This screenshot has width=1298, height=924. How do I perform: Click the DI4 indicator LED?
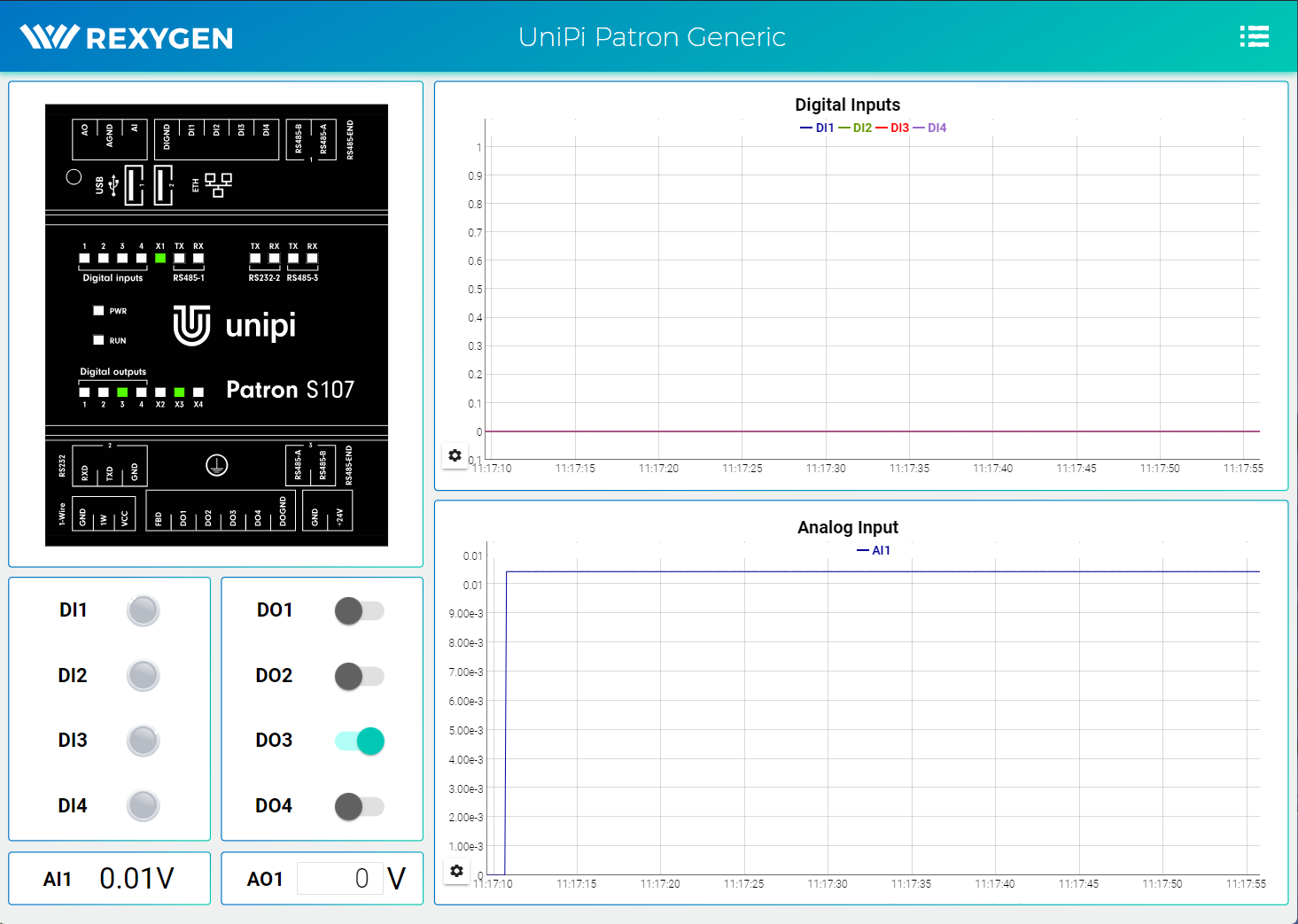tap(143, 806)
